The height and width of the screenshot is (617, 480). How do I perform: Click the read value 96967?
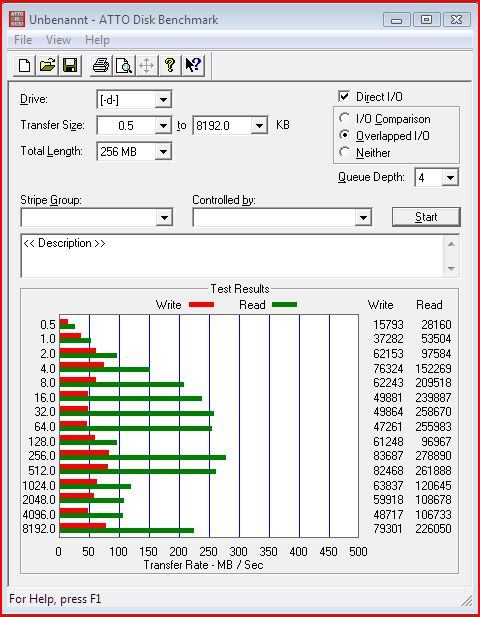tap(436, 442)
